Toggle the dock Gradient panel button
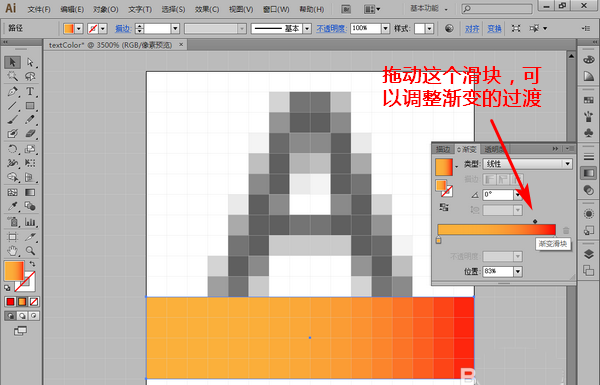Viewport: 600px width, 385px height. tap(589, 173)
